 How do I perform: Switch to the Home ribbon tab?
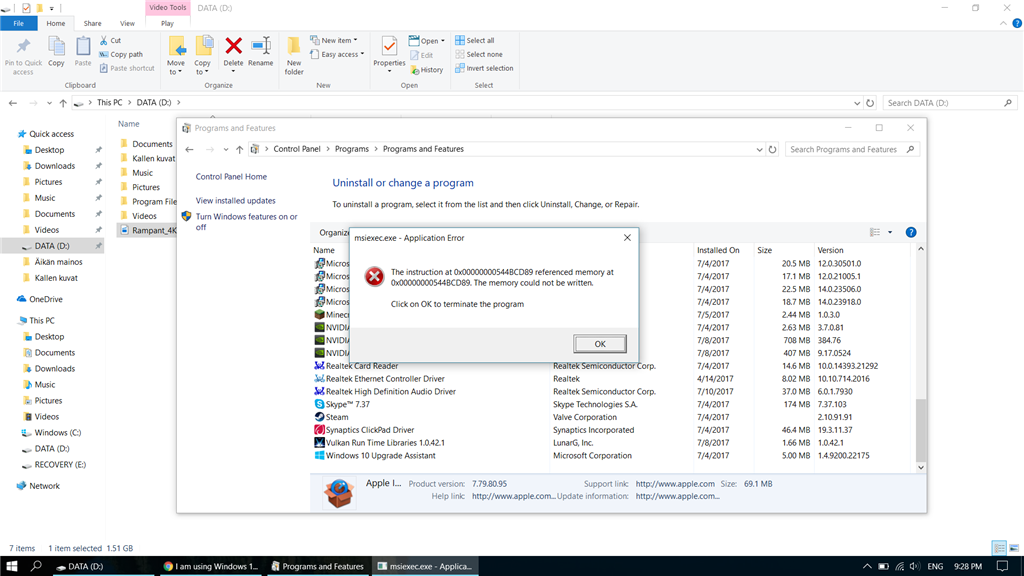56,23
